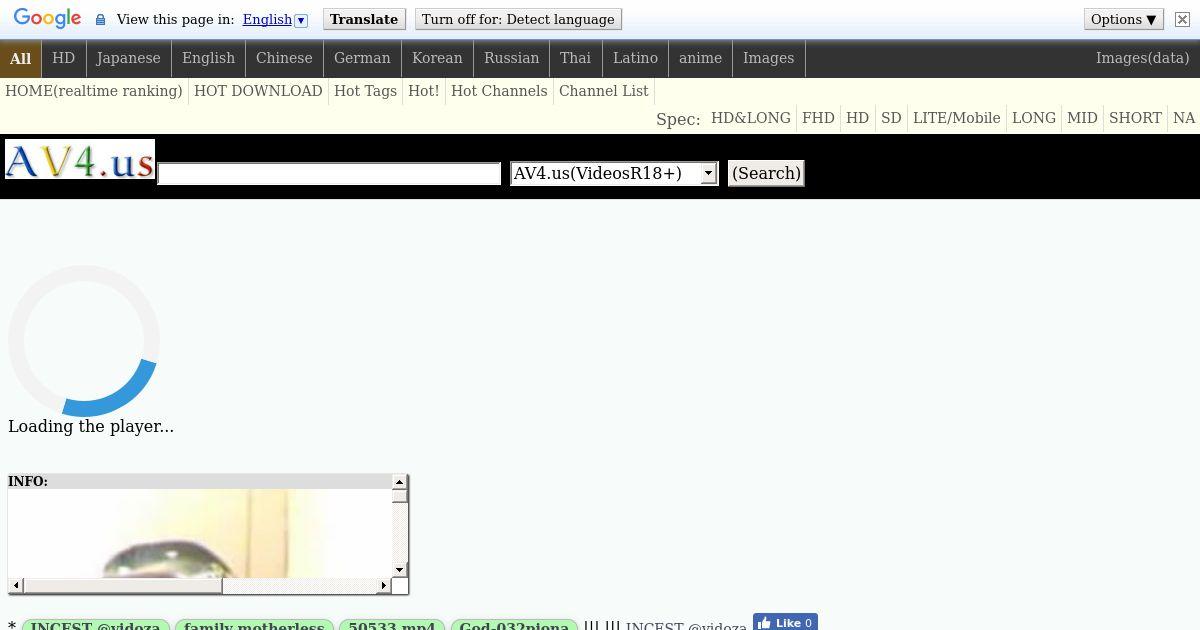This screenshot has width=1200, height=630.
Task: Filter by SHORT spec
Action: point(1135,118)
